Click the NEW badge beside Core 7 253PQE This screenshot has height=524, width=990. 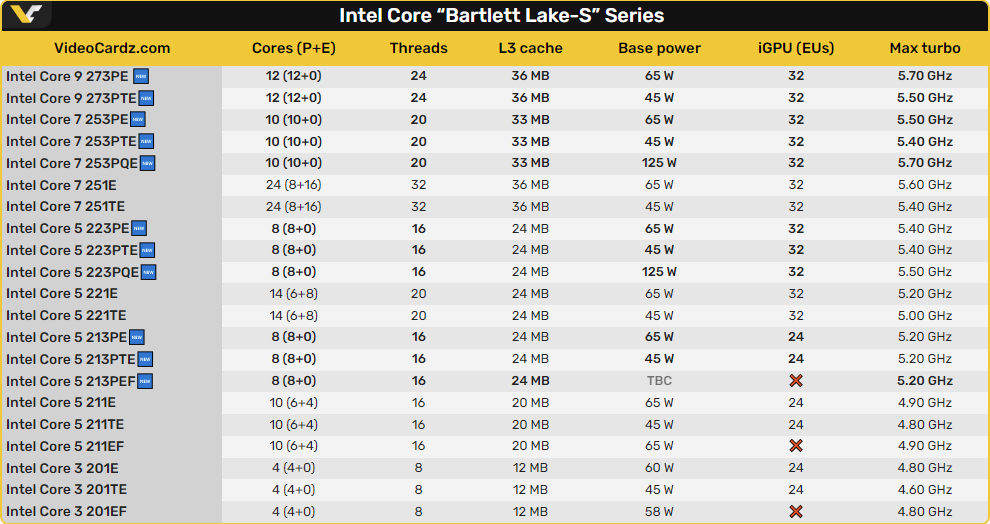click(x=147, y=163)
